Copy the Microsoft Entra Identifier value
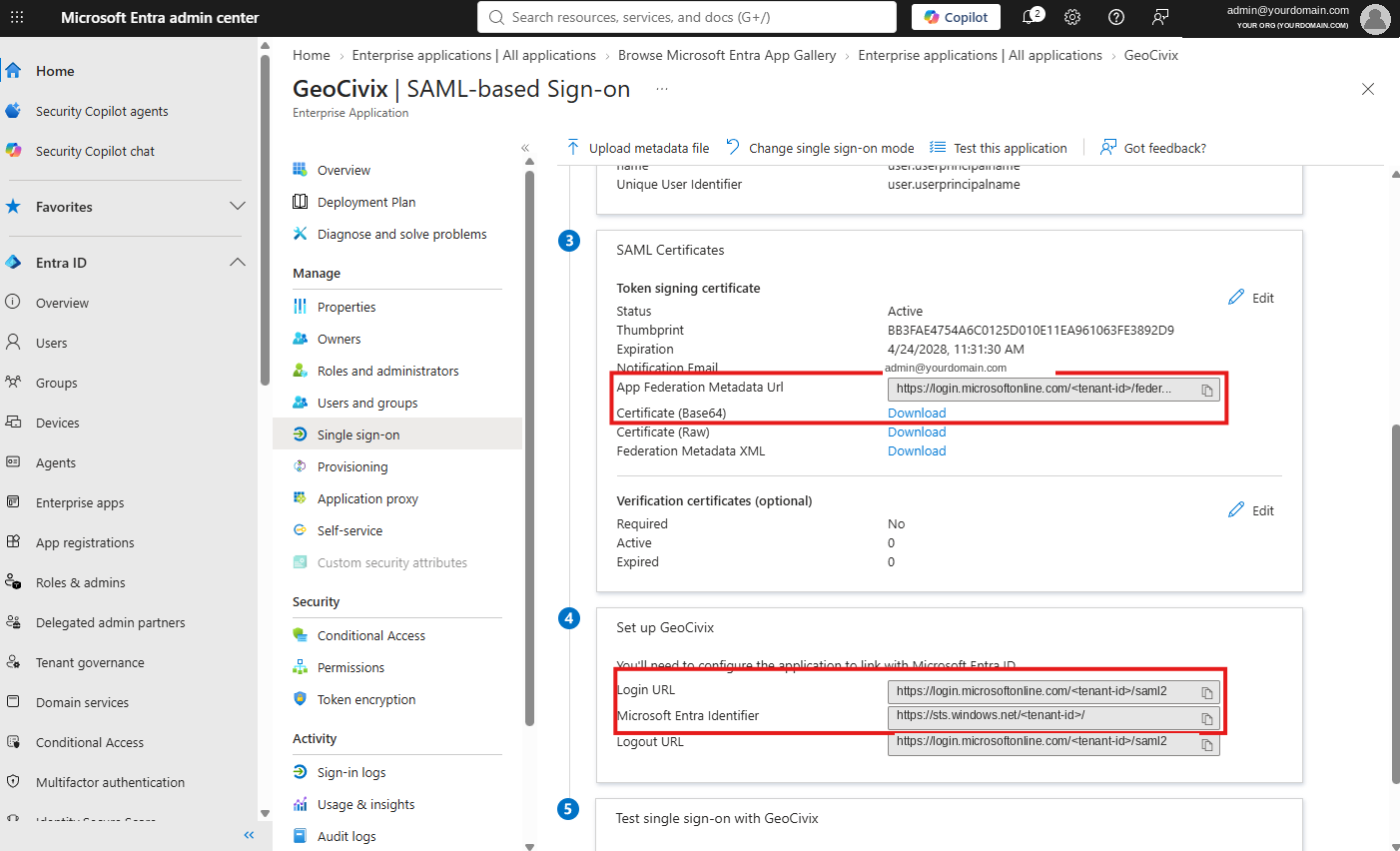Viewport: 1400px width, 851px height. (1207, 718)
